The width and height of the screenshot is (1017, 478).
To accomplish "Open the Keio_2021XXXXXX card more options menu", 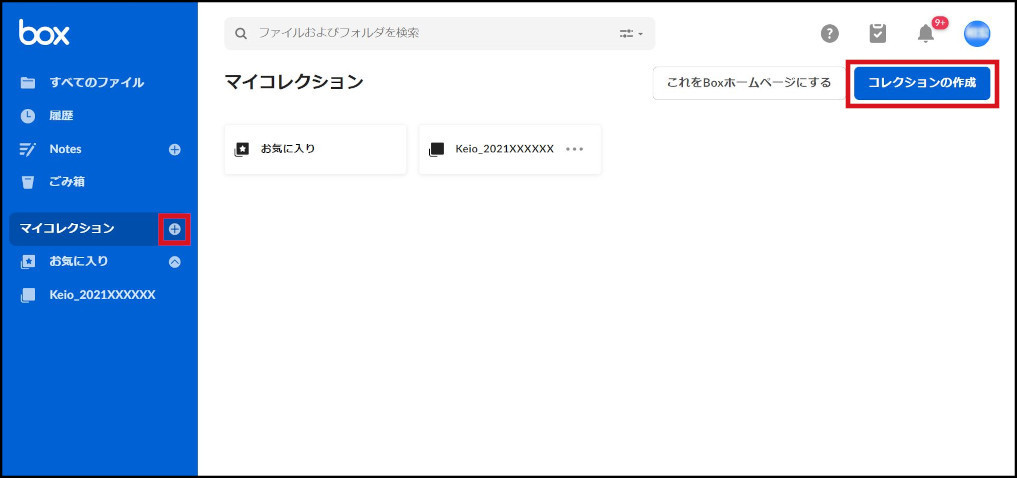I will pos(574,149).
